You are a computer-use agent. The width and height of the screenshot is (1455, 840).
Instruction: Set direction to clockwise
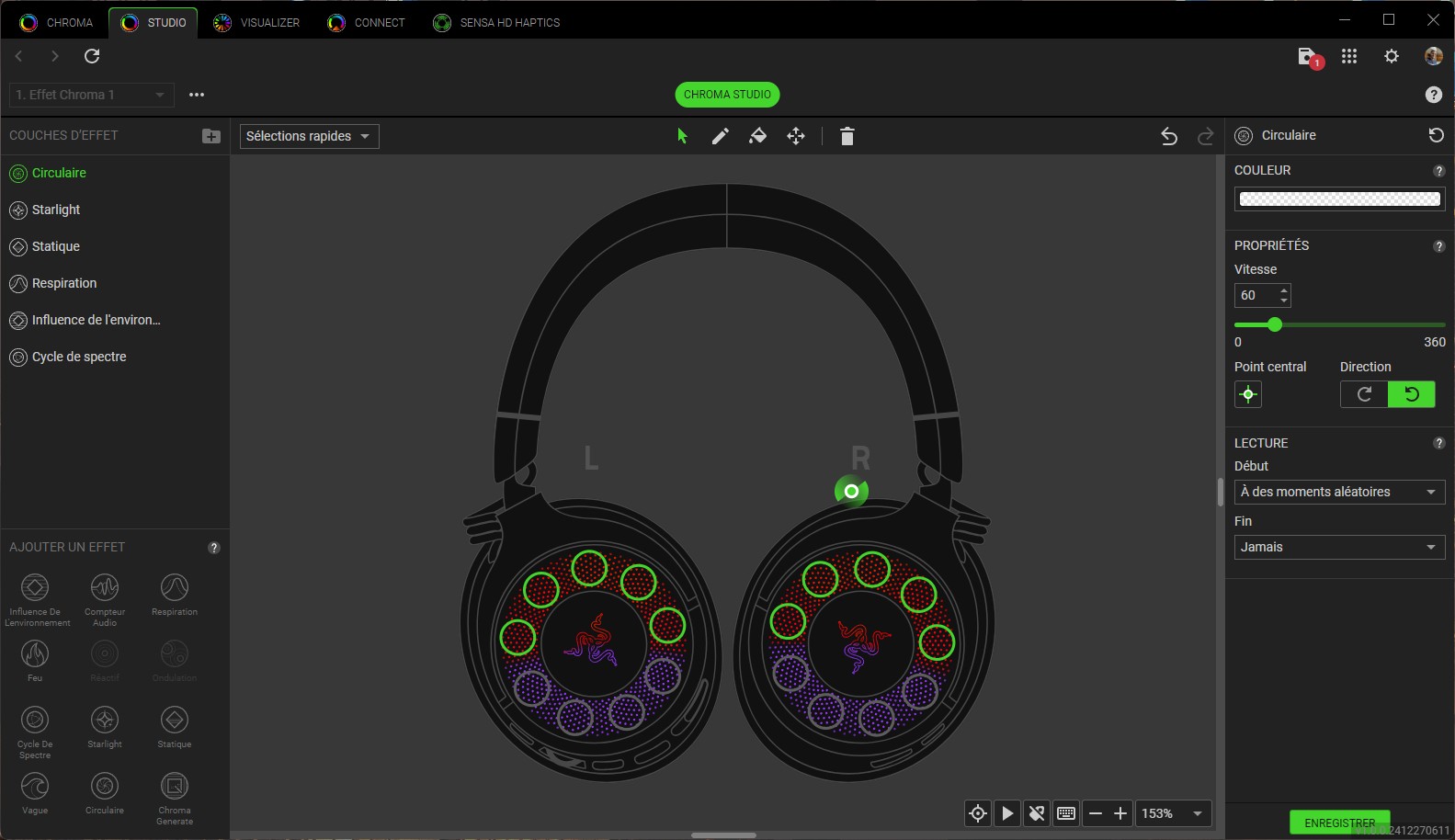(x=1364, y=394)
